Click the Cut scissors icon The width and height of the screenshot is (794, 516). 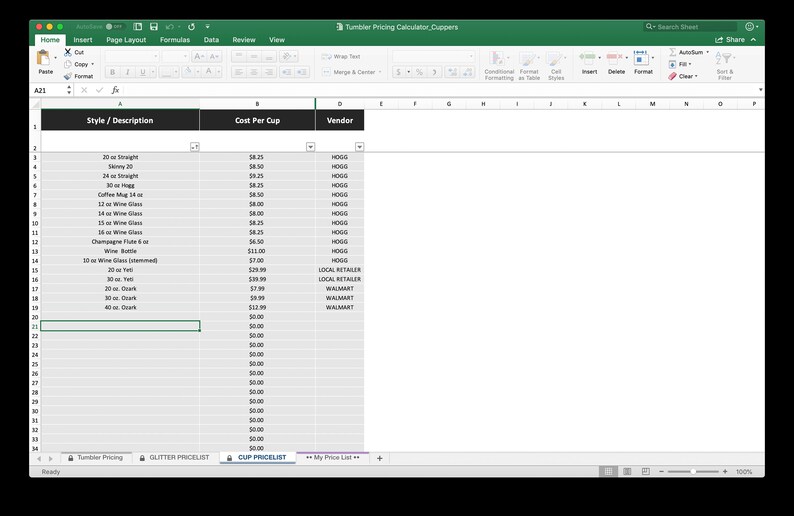click(x=68, y=52)
